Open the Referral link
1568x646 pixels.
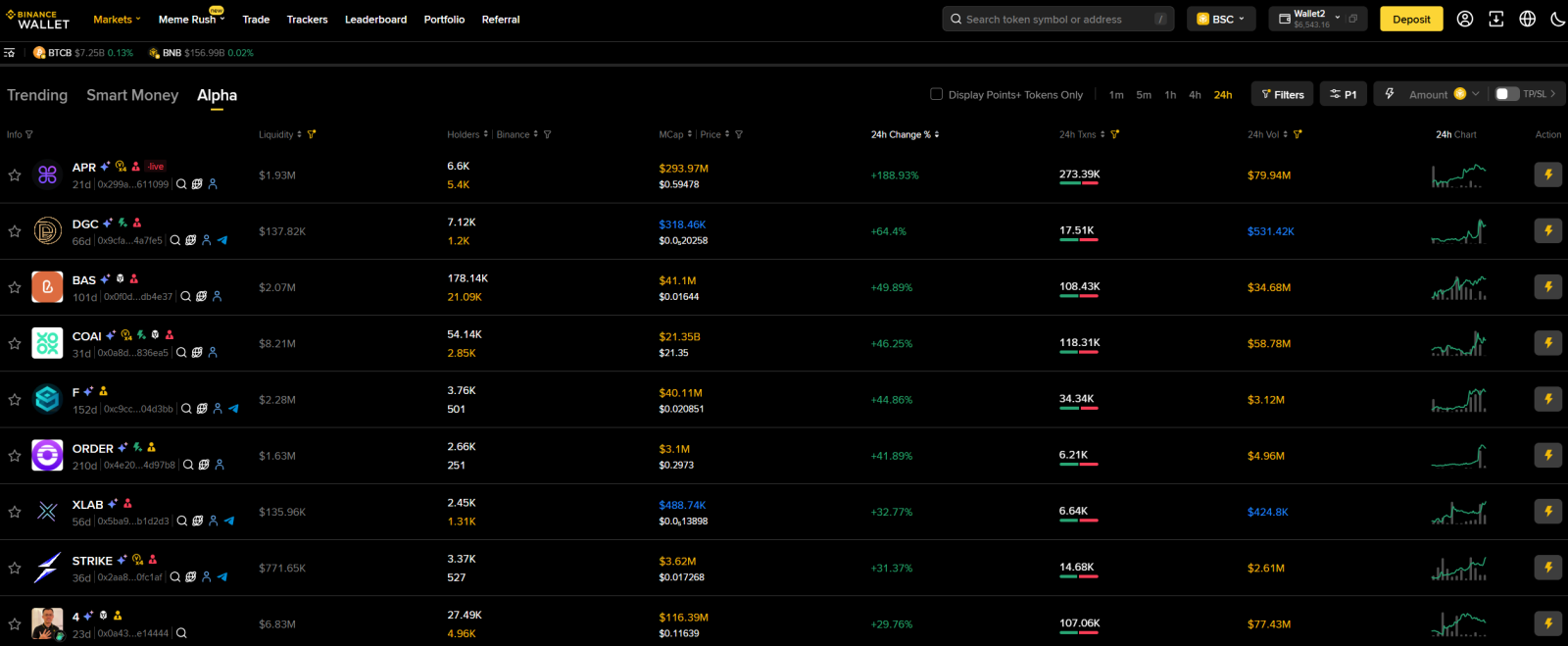tap(501, 20)
